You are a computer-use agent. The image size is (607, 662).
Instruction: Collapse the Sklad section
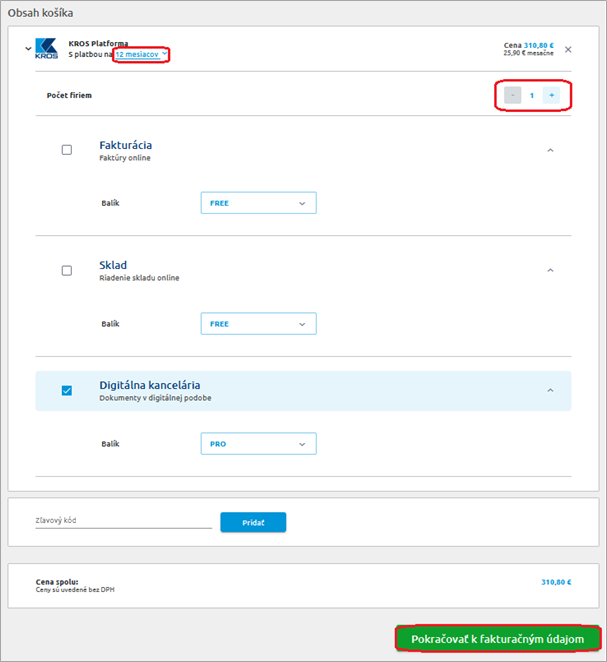click(x=550, y=270)
